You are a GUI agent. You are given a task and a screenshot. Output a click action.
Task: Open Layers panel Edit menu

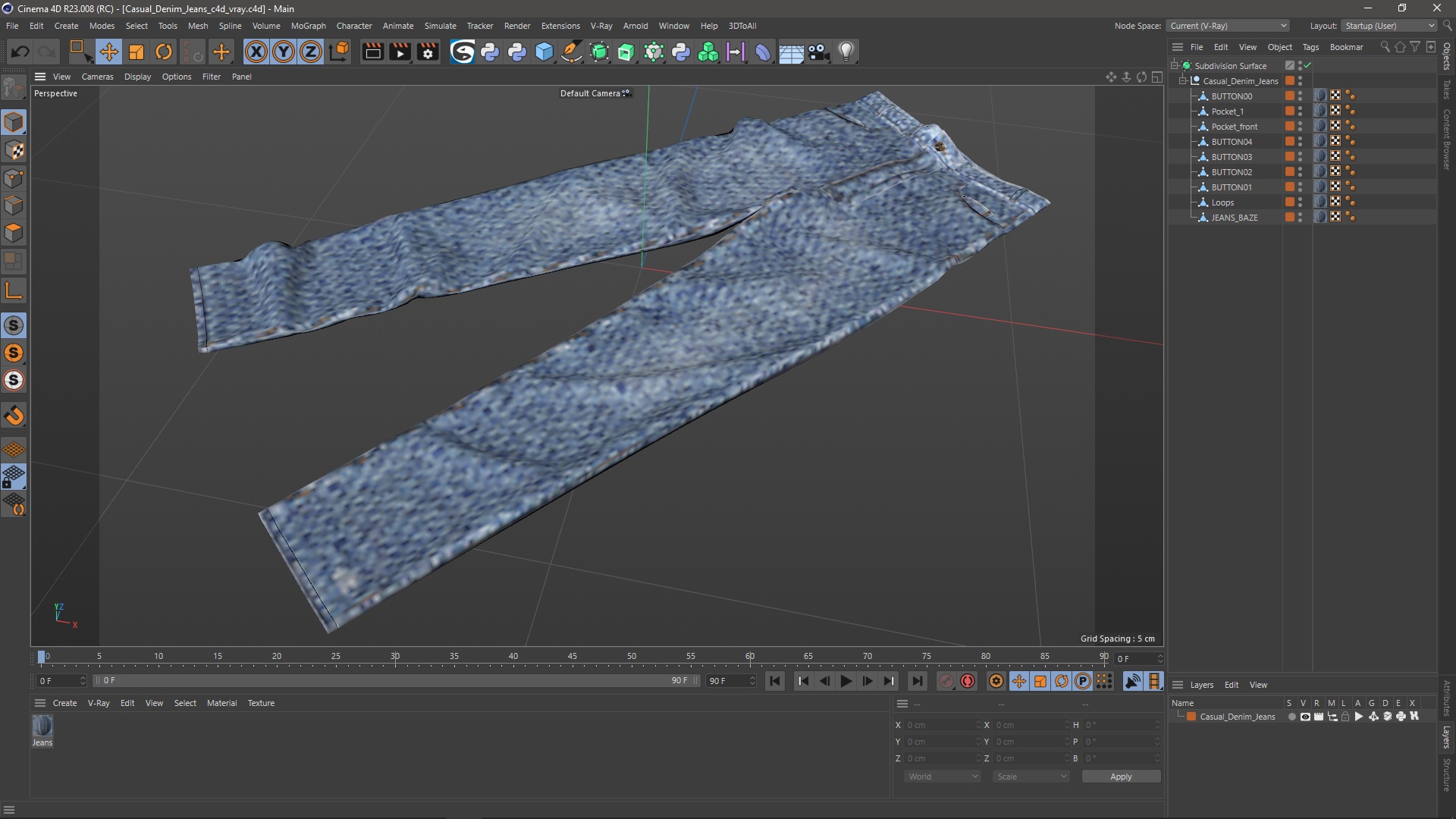pyautogui.click(x=1232, y=685)
